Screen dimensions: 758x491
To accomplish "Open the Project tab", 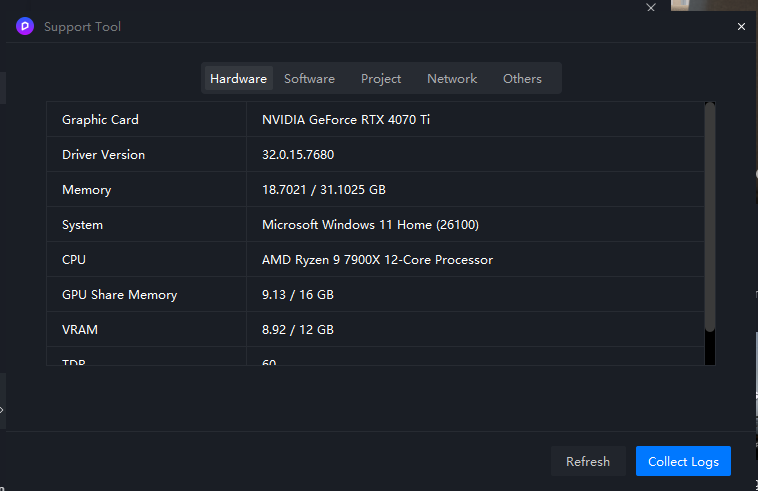I will coord(381,78).
